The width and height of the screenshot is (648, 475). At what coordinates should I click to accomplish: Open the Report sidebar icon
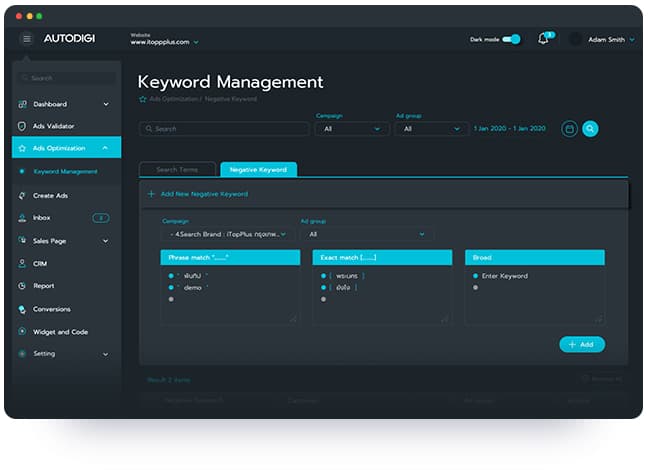point(22,286)
